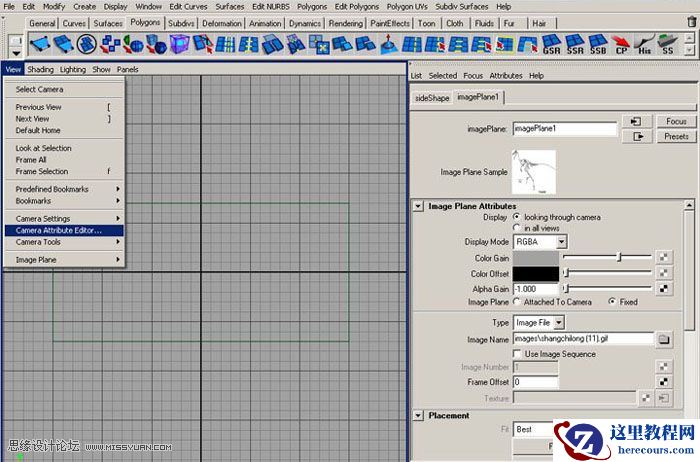Open the Selected menu in Attribute Editor
Image resolution: width=700 pixels, height=462 pixels.
pos(443,75)
